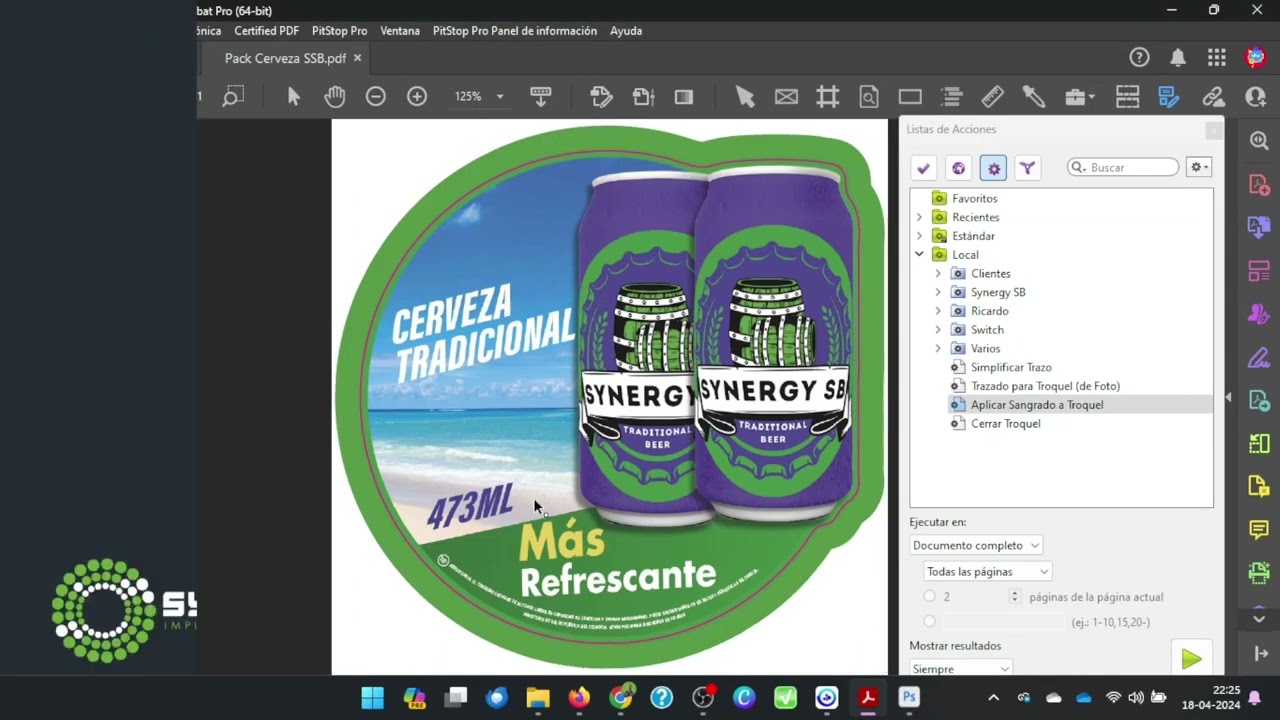Open Photoshop from the taskbar
Screen dimensions: 1280x720
(x=909, y=697)
